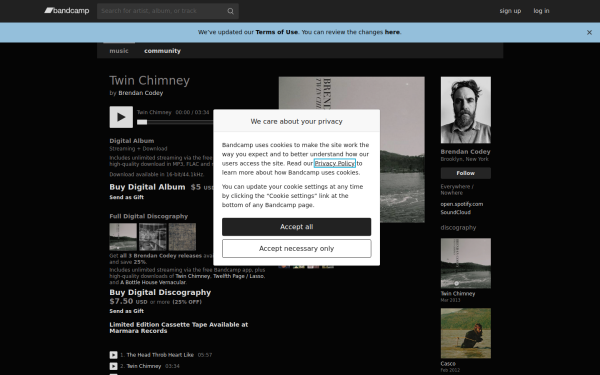This screenshot has height=375, width=600.
Task: Open the Limited Edition Cassette Tape at Marmara Records link
Action: (x=179, y=328)
